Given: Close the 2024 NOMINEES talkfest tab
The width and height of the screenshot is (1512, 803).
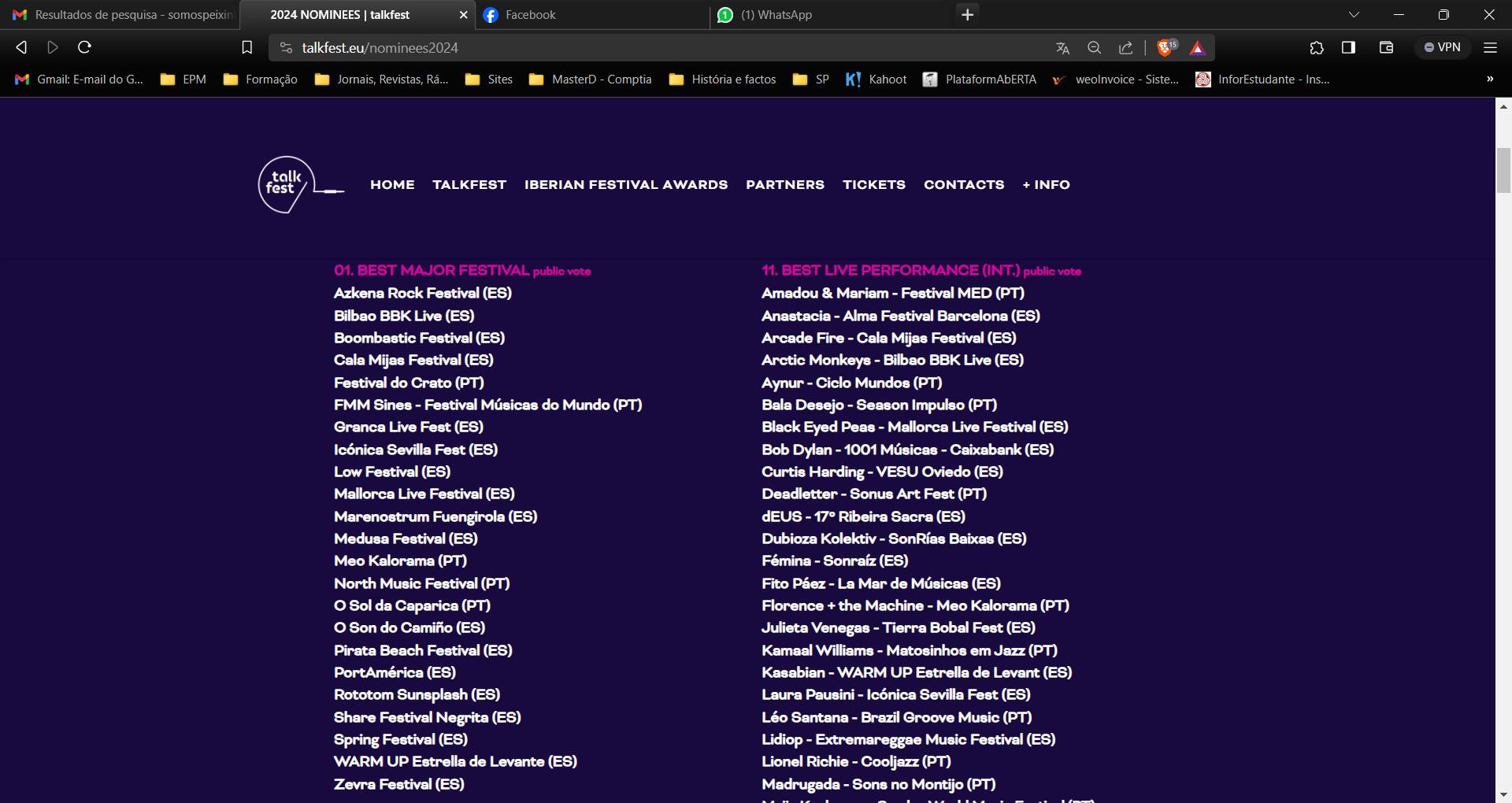Looking at the screenshot, I should [463, 15].
